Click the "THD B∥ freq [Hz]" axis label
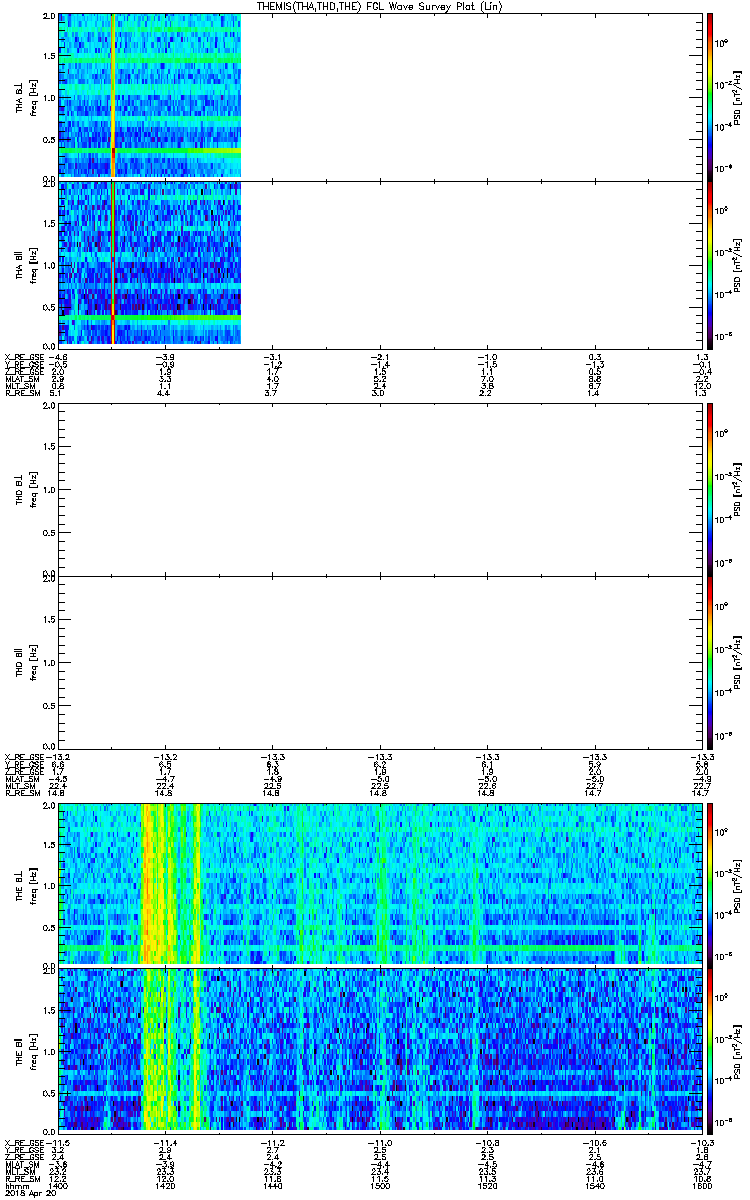The height and width of the screenshot is (1200, 750). (x=26, y=662)
